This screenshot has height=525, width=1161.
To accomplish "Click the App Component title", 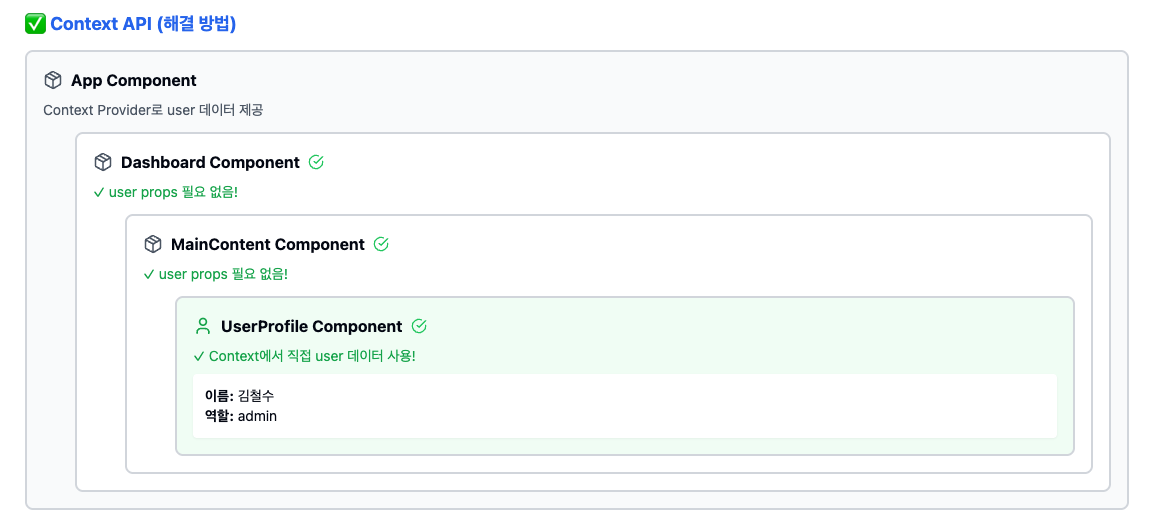I will (x=133, y=80).
